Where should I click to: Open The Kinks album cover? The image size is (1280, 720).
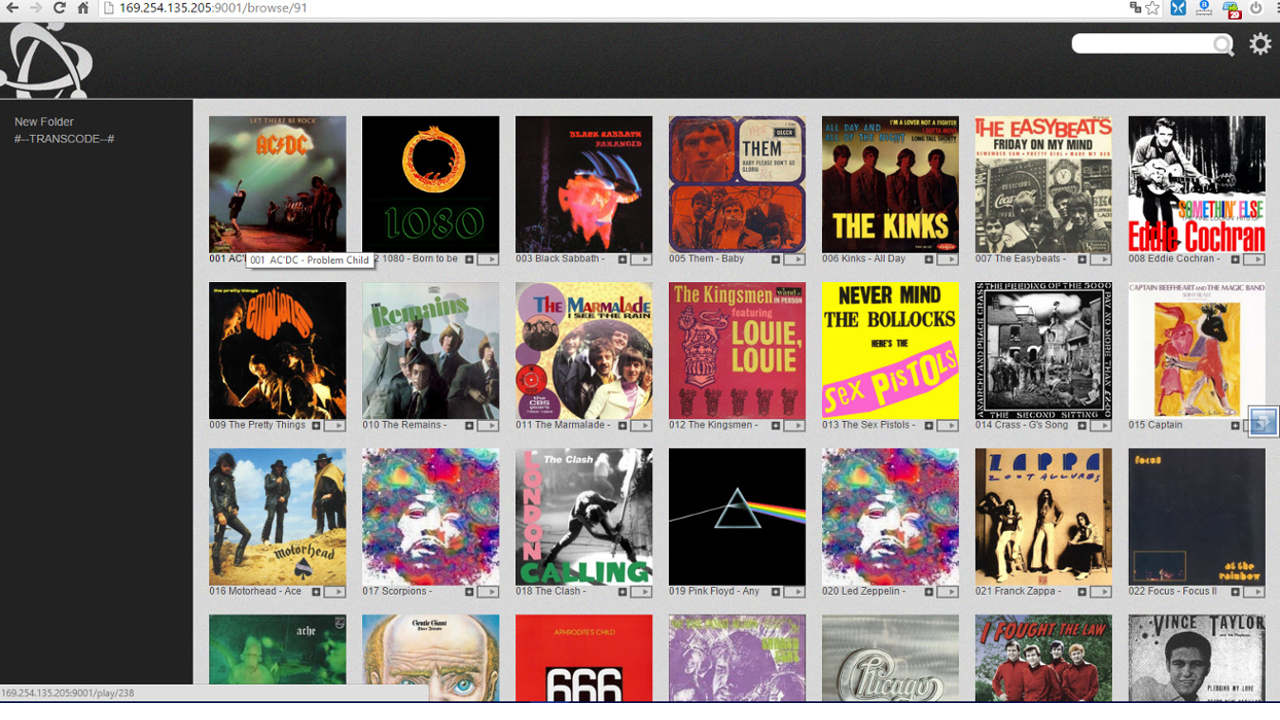coord(890,184)
